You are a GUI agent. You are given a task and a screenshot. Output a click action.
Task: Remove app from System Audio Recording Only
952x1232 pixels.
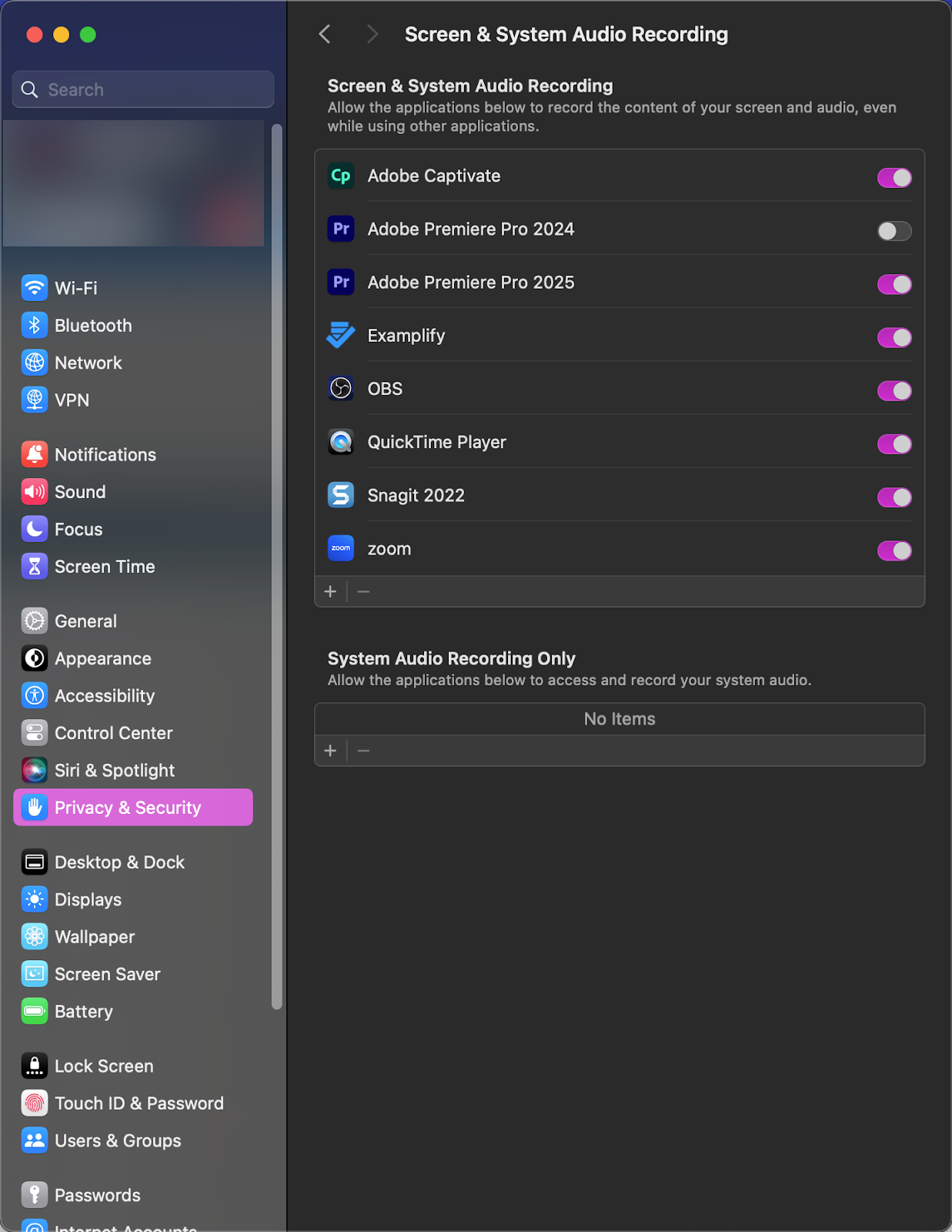[x=364, y=751]
